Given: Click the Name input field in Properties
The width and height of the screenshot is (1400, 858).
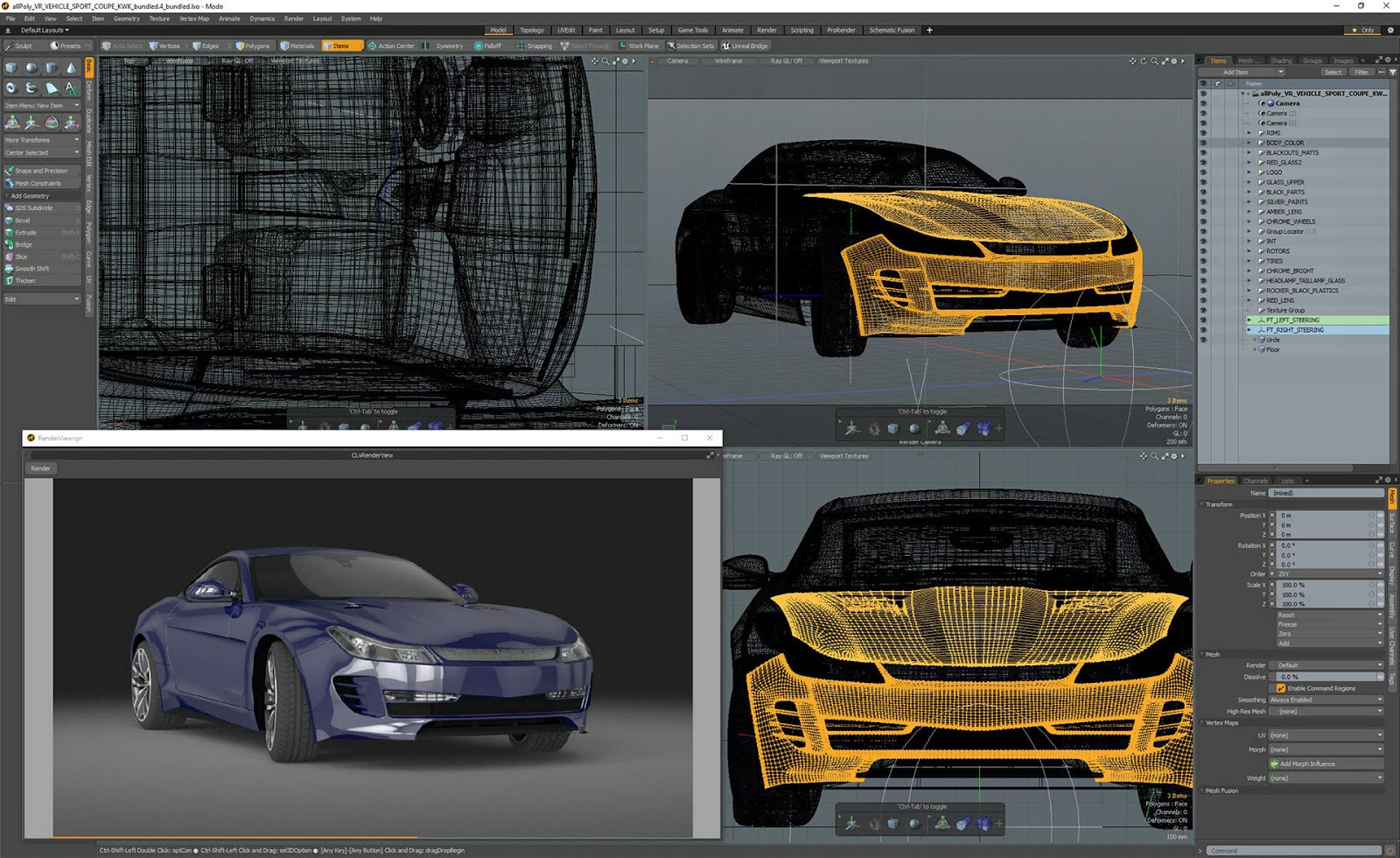Looking at the screenshot, I should pos(1326,493).
